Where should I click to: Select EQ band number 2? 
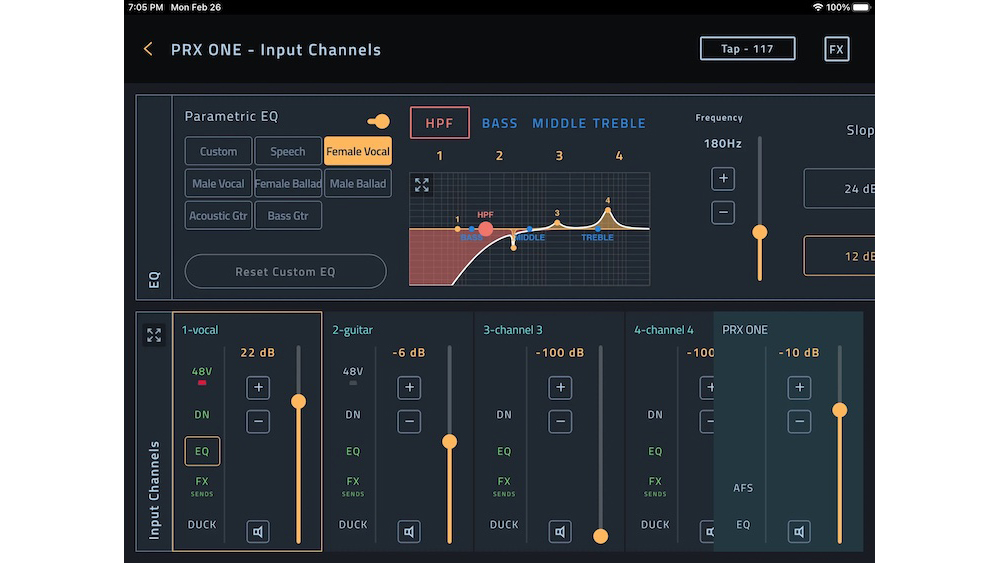499,156
